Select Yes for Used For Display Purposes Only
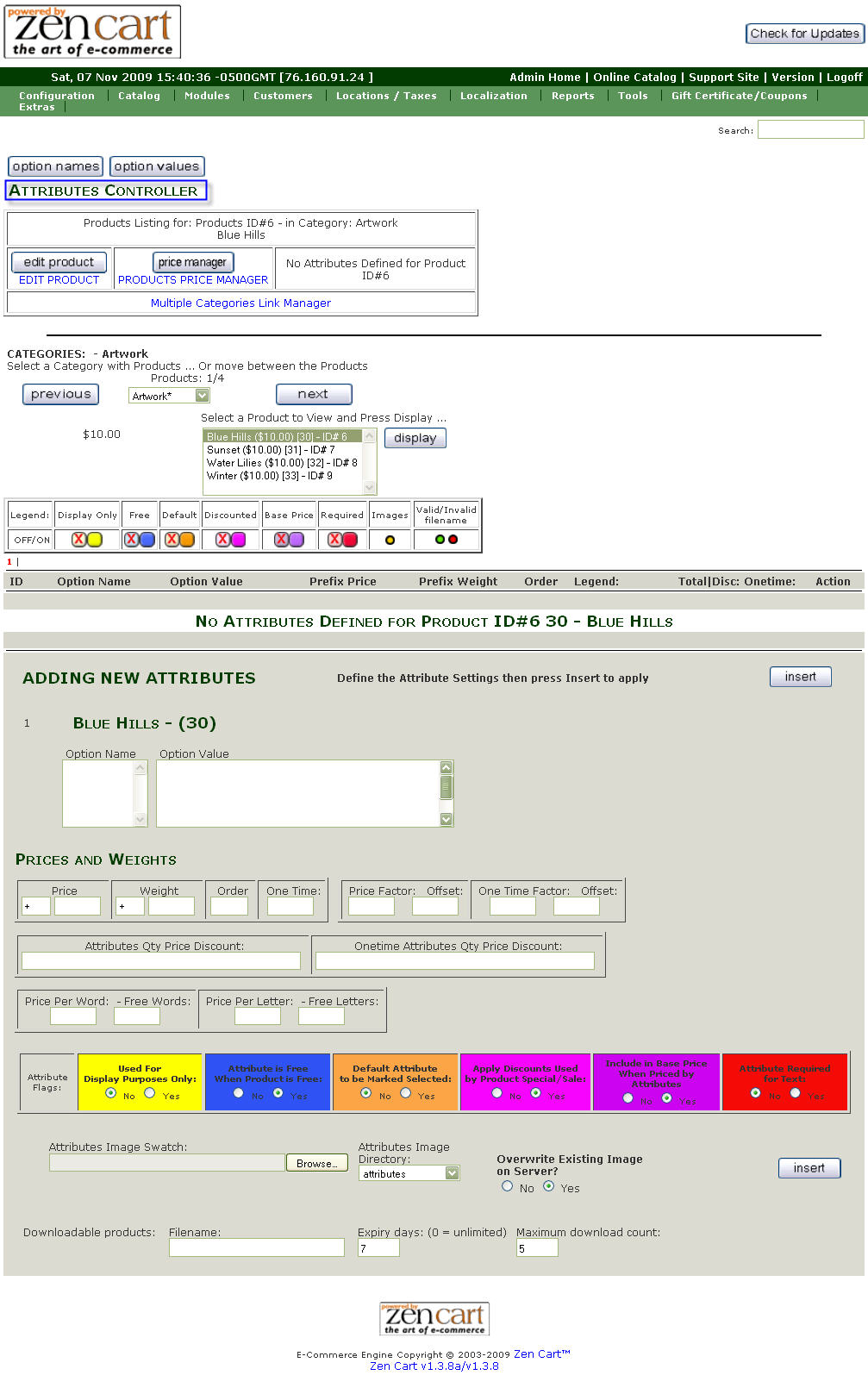Viewport: 868px width, 1394px height. [x=150, y=1093]
